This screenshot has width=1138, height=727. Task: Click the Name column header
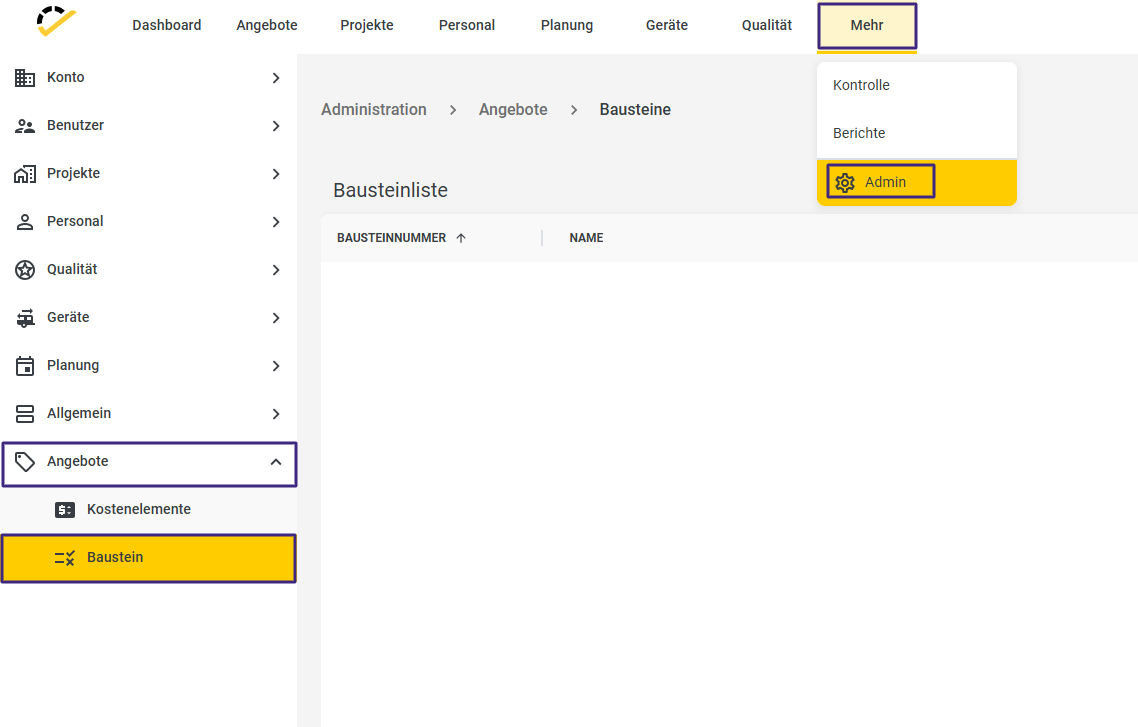586,238
